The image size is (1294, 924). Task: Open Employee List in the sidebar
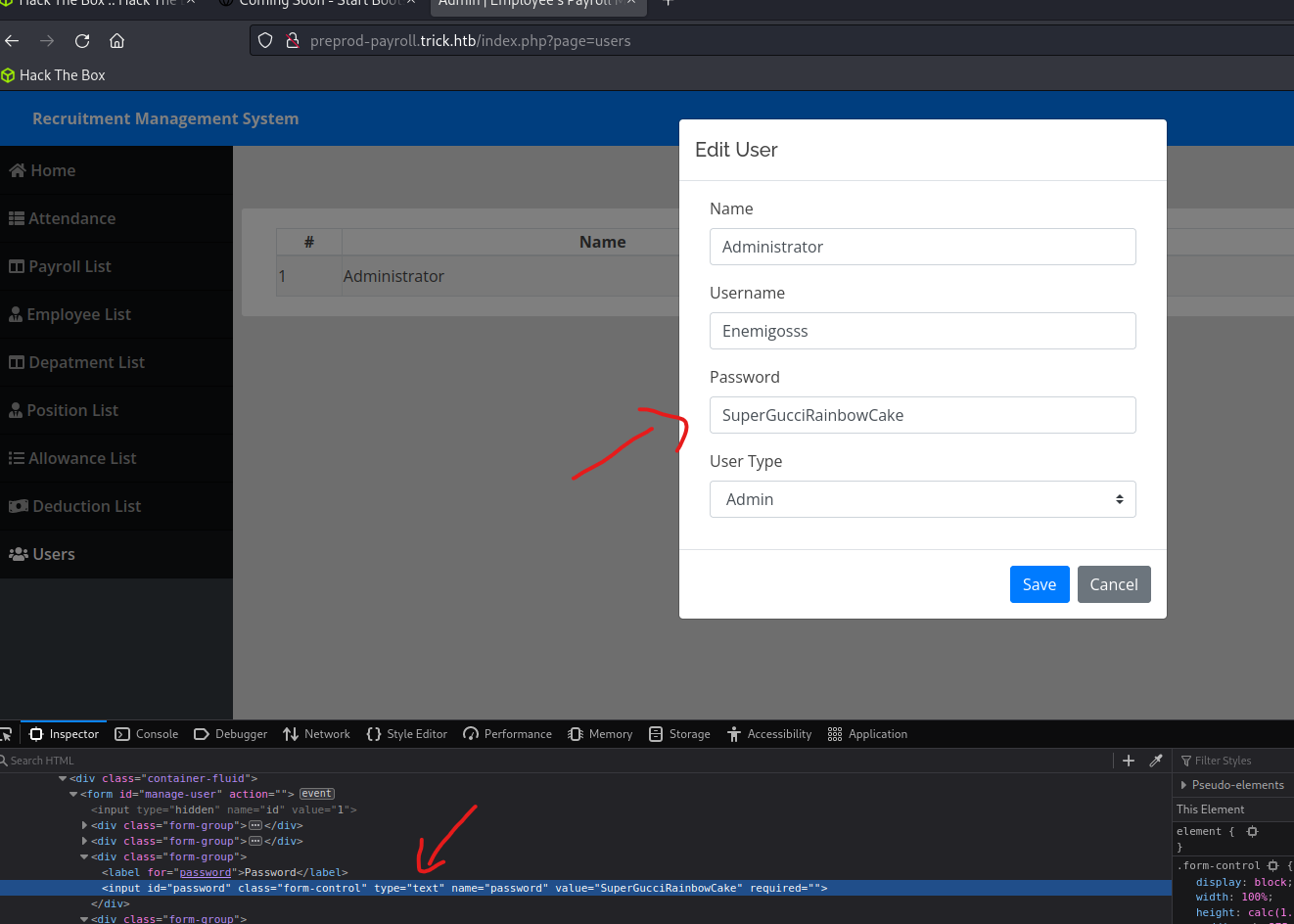click(116, 314)
